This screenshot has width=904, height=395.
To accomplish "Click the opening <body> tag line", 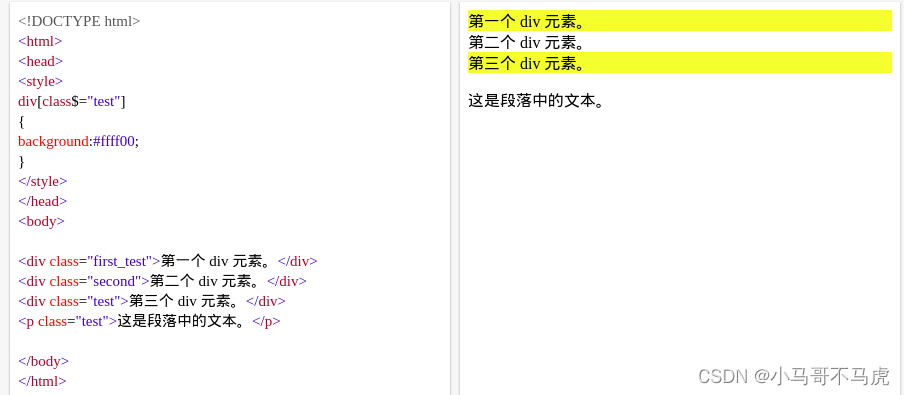I will point(42,221).
